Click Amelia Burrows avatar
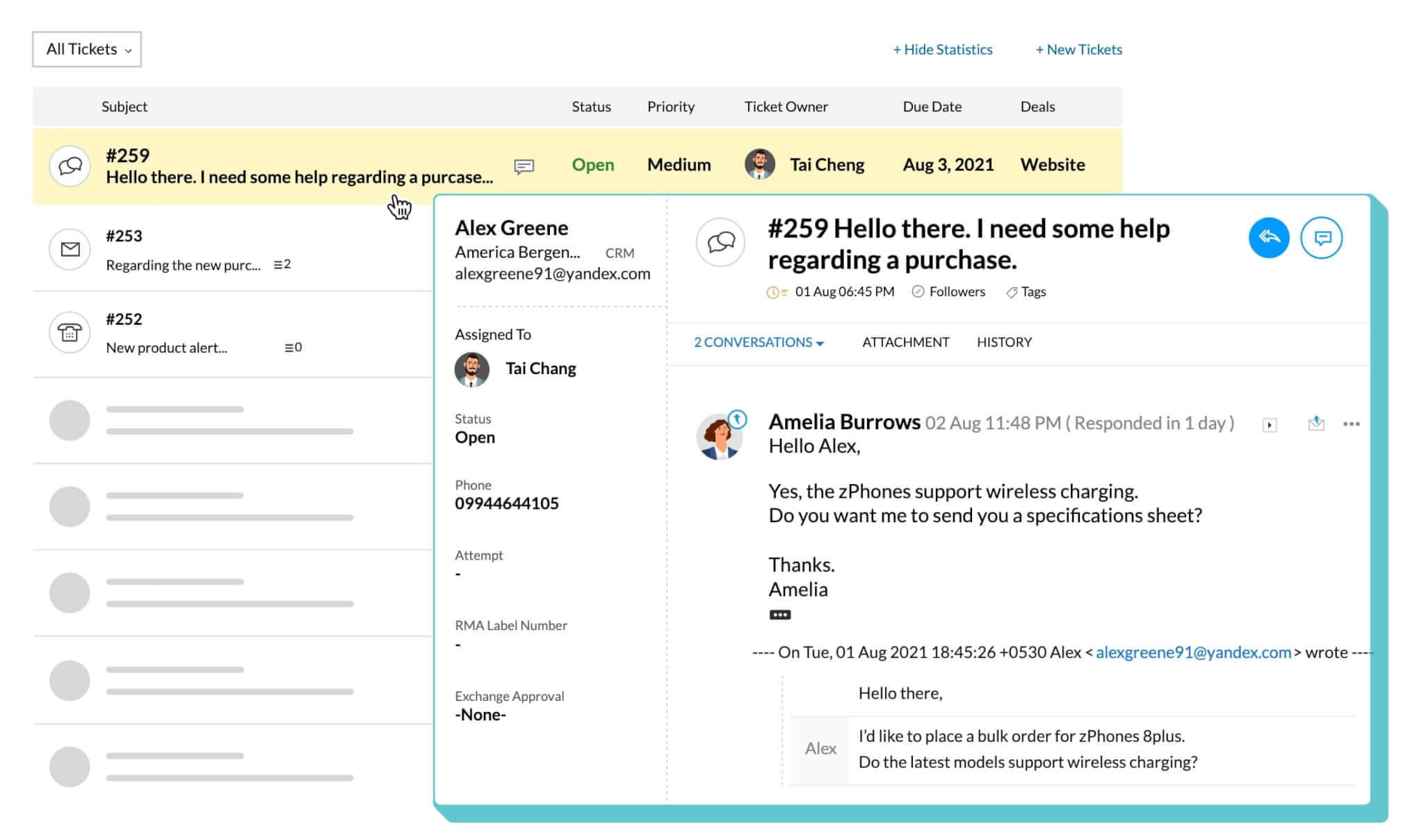 pyautogui.click(x=720, y=436)
